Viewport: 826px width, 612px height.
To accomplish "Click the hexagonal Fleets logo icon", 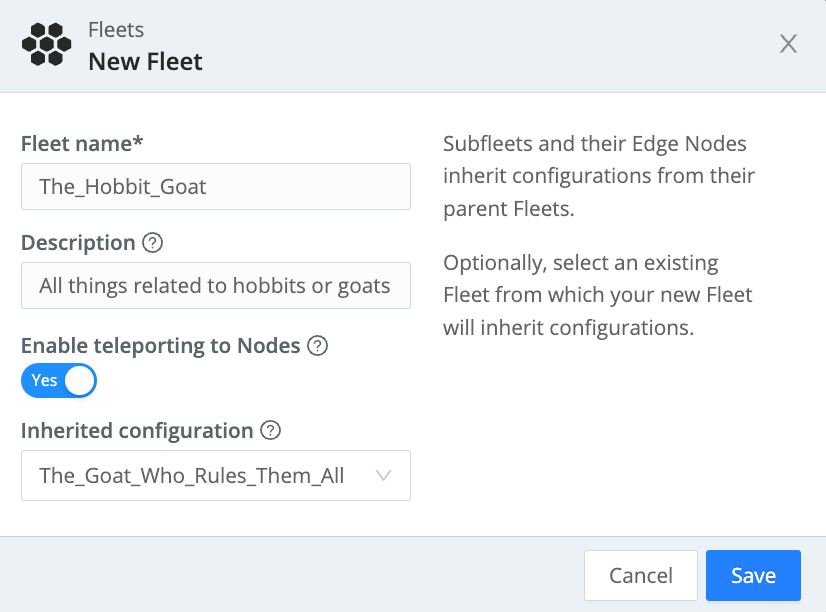I will point(48,45).
